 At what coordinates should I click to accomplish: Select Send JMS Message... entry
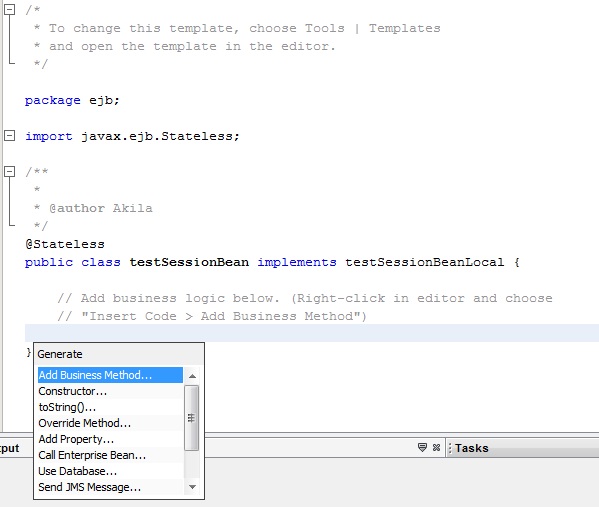[110, 488]
